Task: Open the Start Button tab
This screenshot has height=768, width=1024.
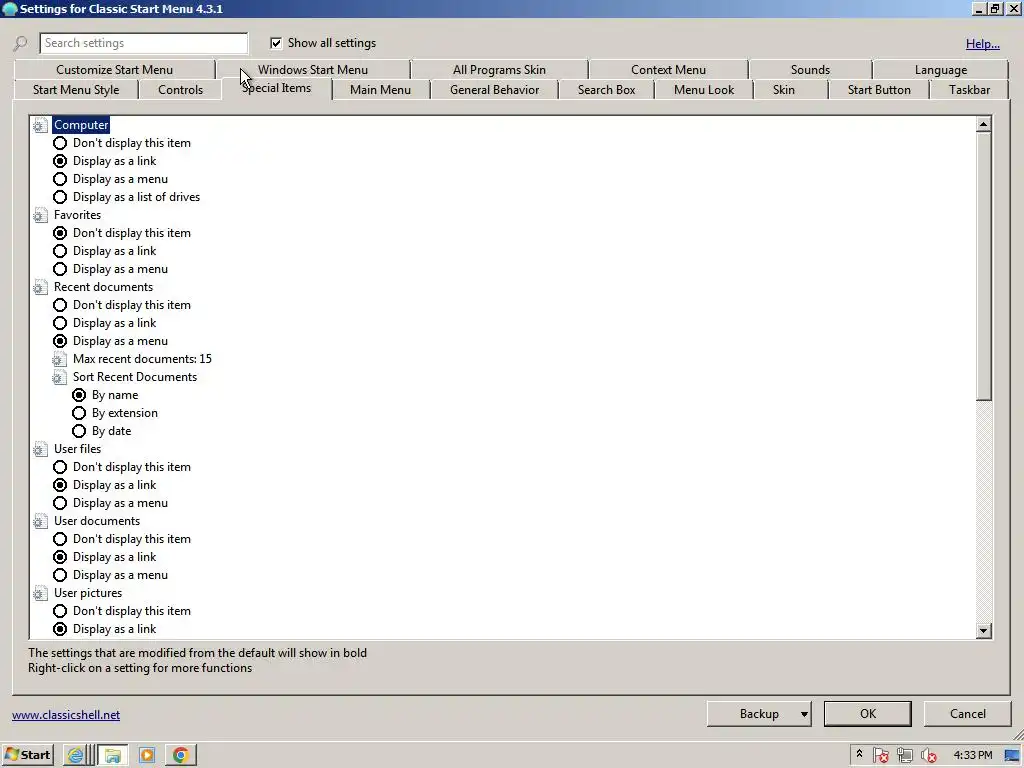Action: (879, 90)
